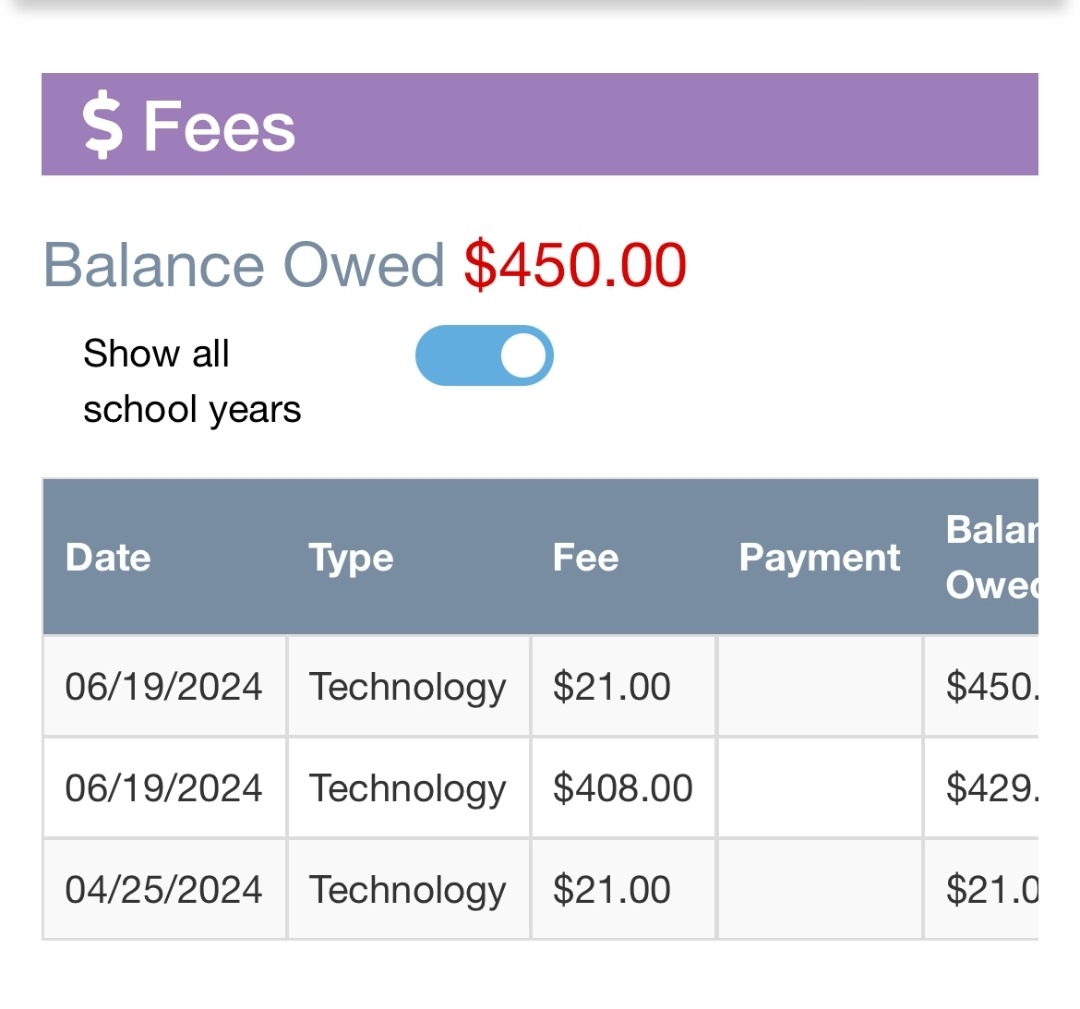Click the Balance Owed column header
The image size is (1080, 1009).
(991, 557)
